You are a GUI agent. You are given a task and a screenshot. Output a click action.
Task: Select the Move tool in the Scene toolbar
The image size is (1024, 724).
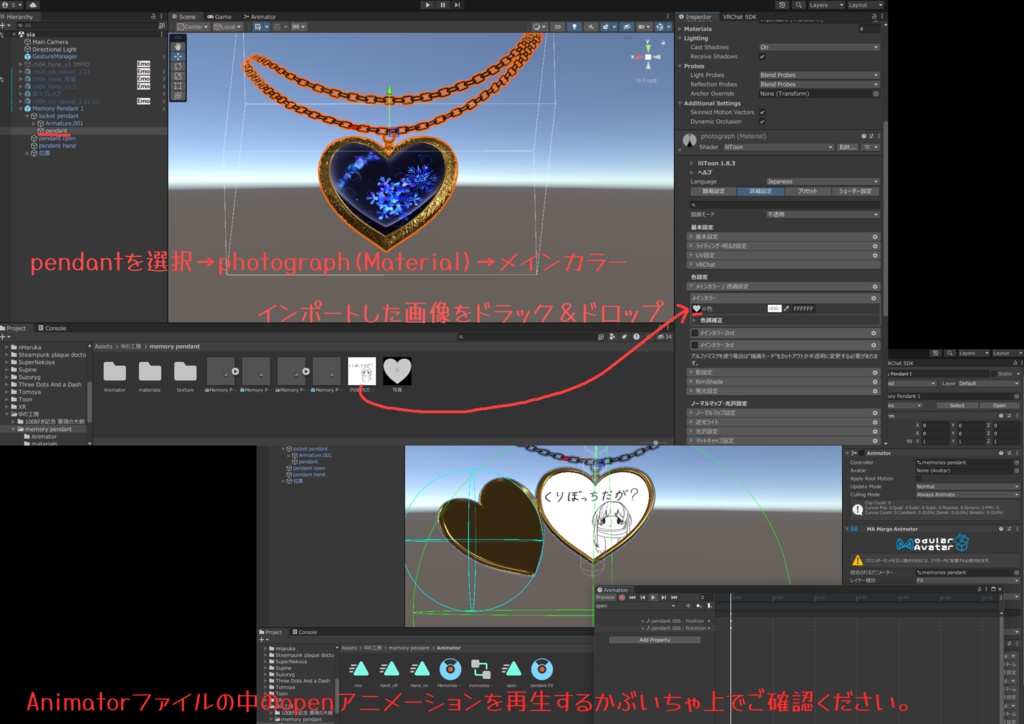pyautogui.click(x=177, y=56)
